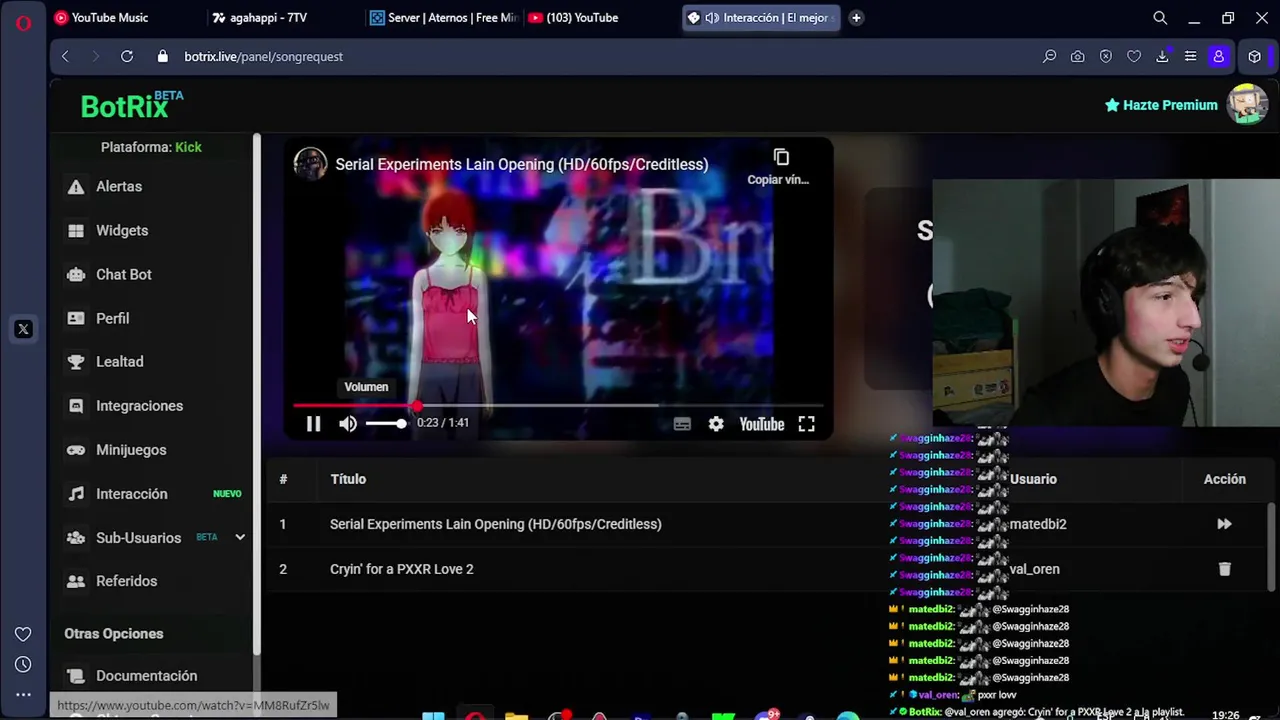
Task: Open a new browser tab
Action: (x=856, y=18)
